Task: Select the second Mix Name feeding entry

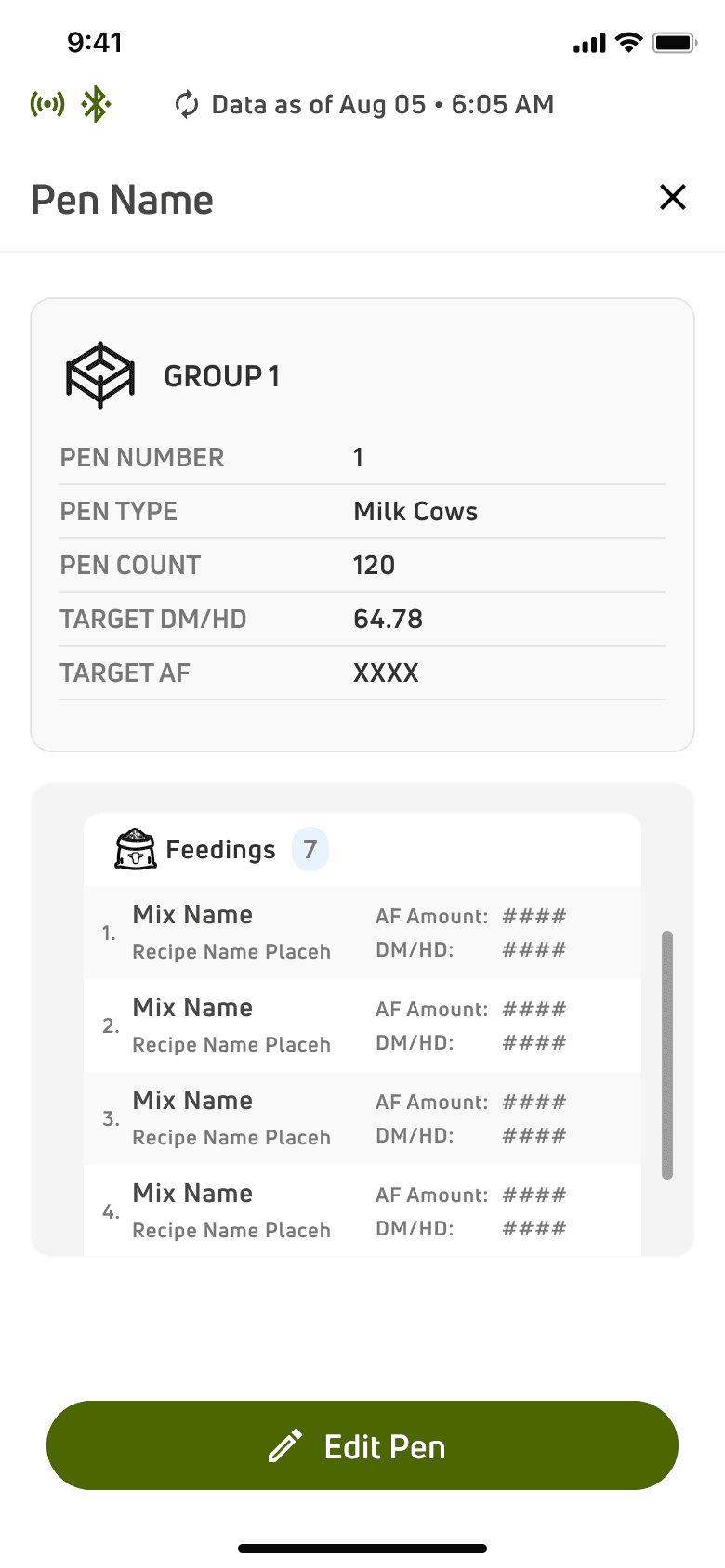Action: coord(362,1026)
